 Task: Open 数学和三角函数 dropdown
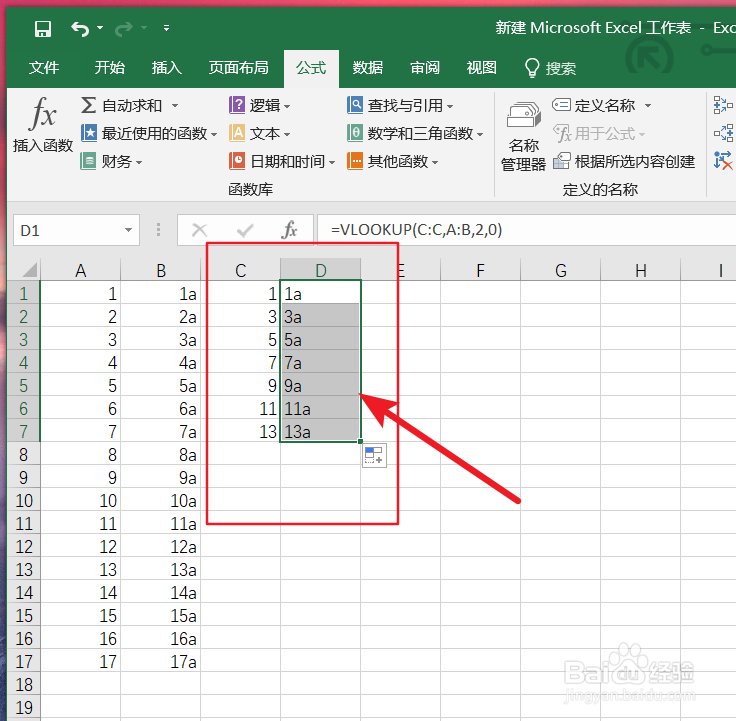(415, 134)
